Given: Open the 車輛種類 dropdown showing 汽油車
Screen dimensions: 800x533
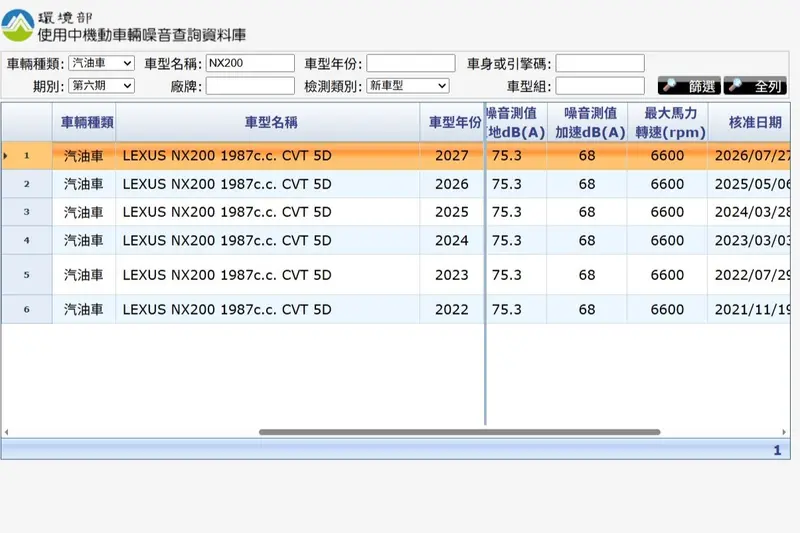Looking at the screenshot, I should pos(102,63).
